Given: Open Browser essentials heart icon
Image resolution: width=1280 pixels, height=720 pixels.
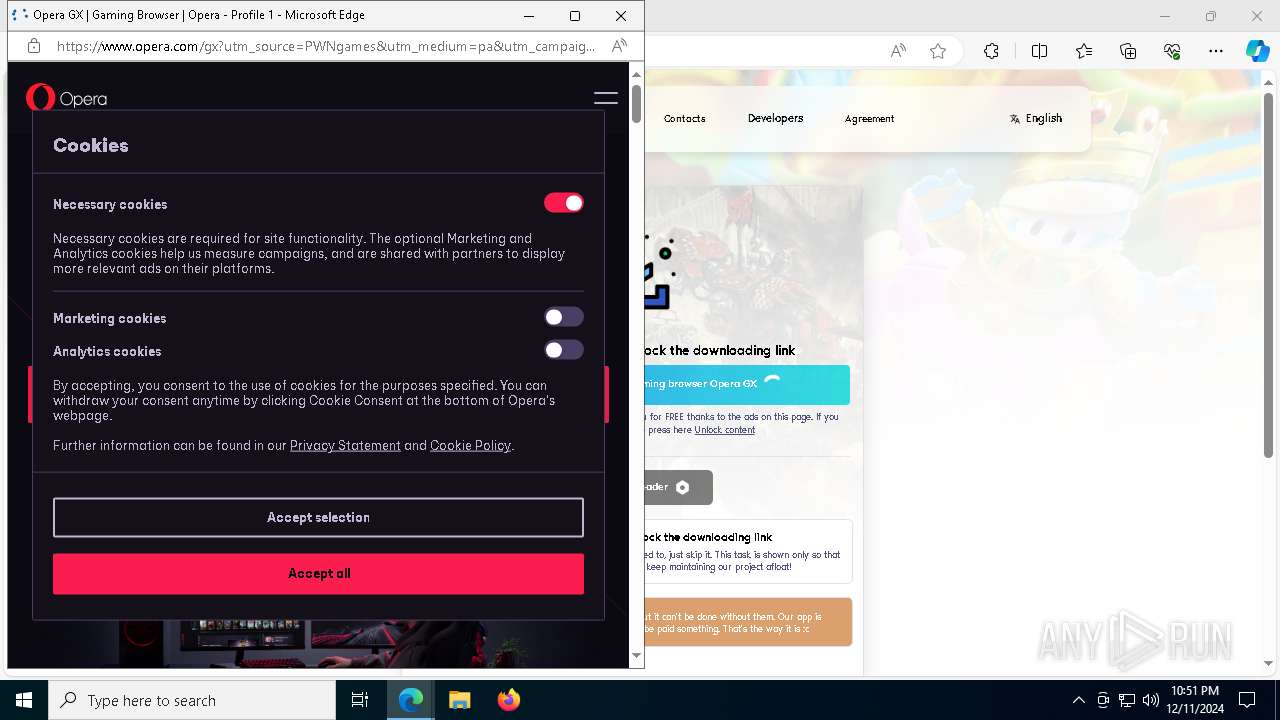Looking at the screenshot, I should point(1172,51).
